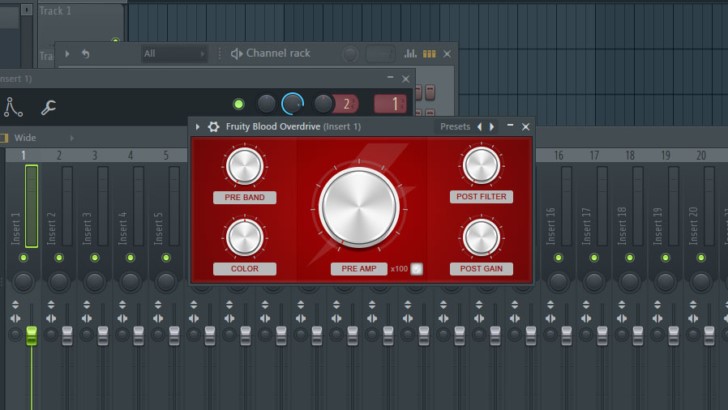
Task: Mute Insert 5 with its green light
Action: [x=166, y=258]
